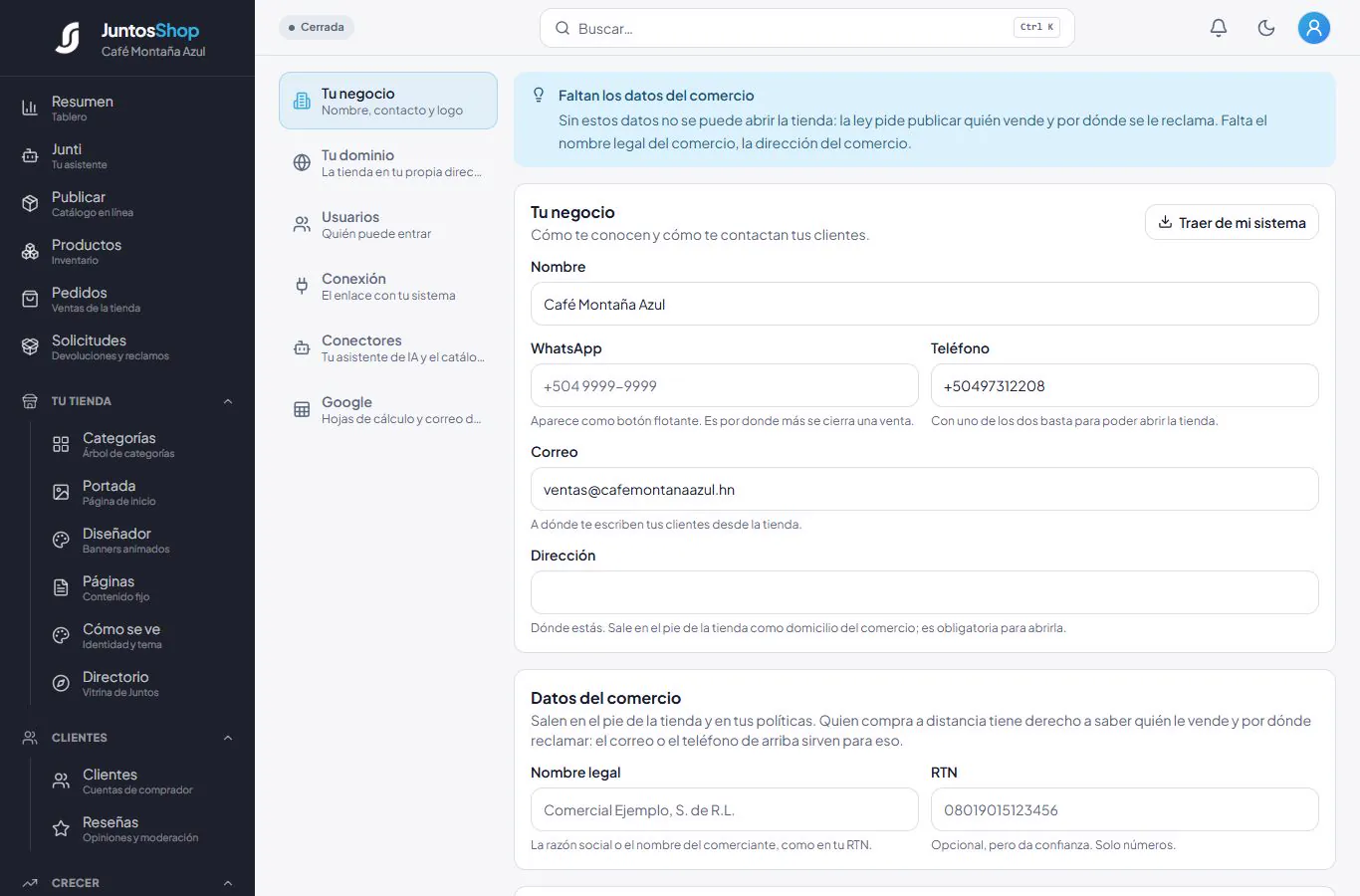Click the Teléfono input field
The width and height of the screenshot is (1360, 896).
pyautogui.click(x=1125, y=385)
